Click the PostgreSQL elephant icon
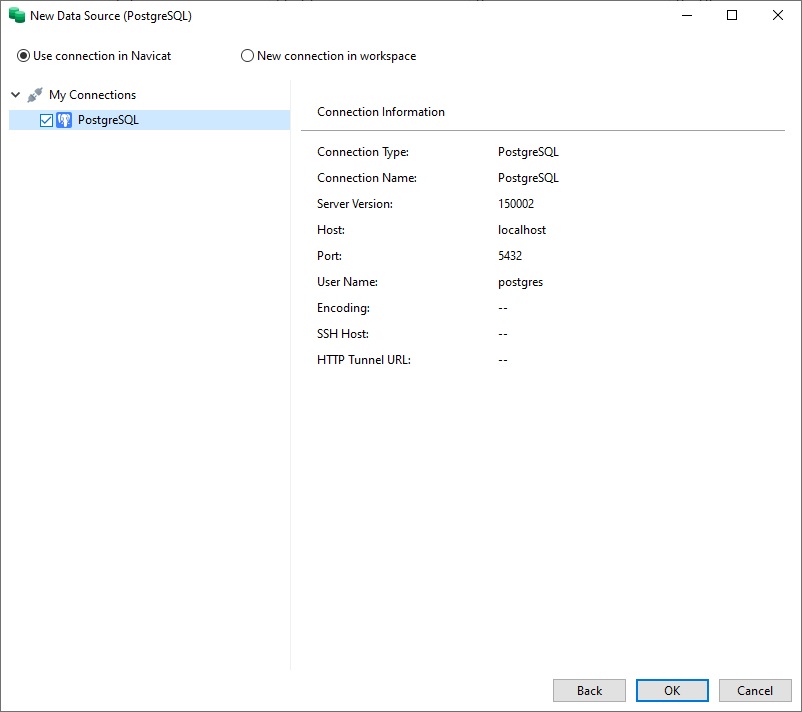The height and width of the screenshot is (712, 802). [64, 120]
